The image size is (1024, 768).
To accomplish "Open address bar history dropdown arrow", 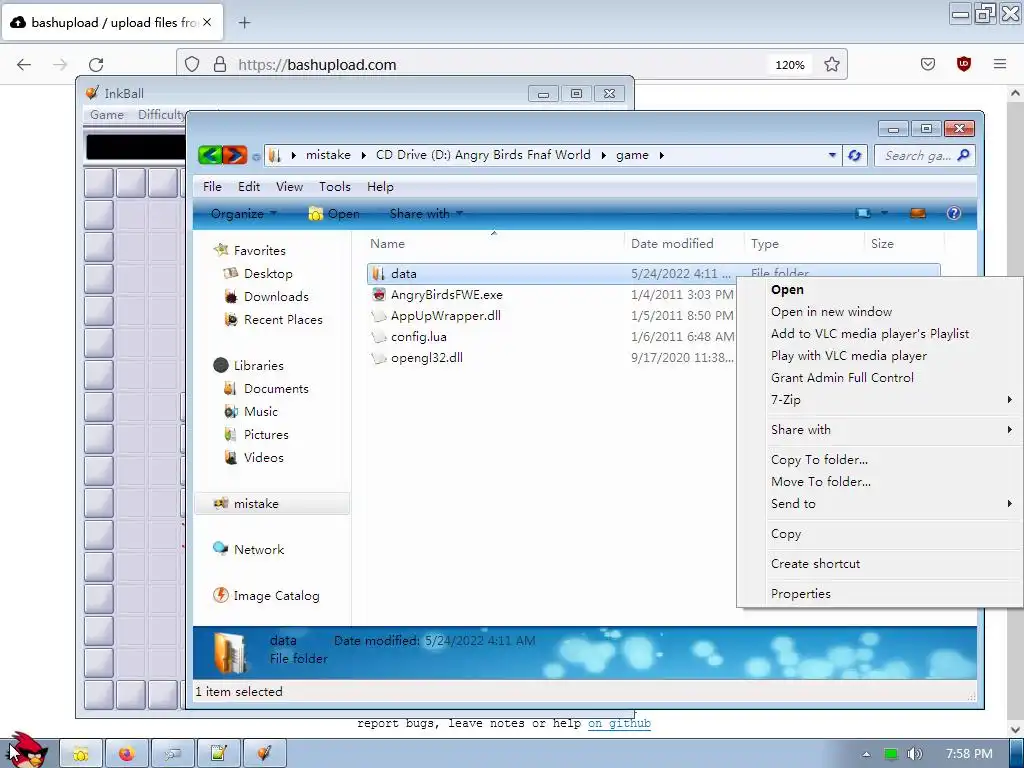I will pyautogui.click(x=832, y=155).
